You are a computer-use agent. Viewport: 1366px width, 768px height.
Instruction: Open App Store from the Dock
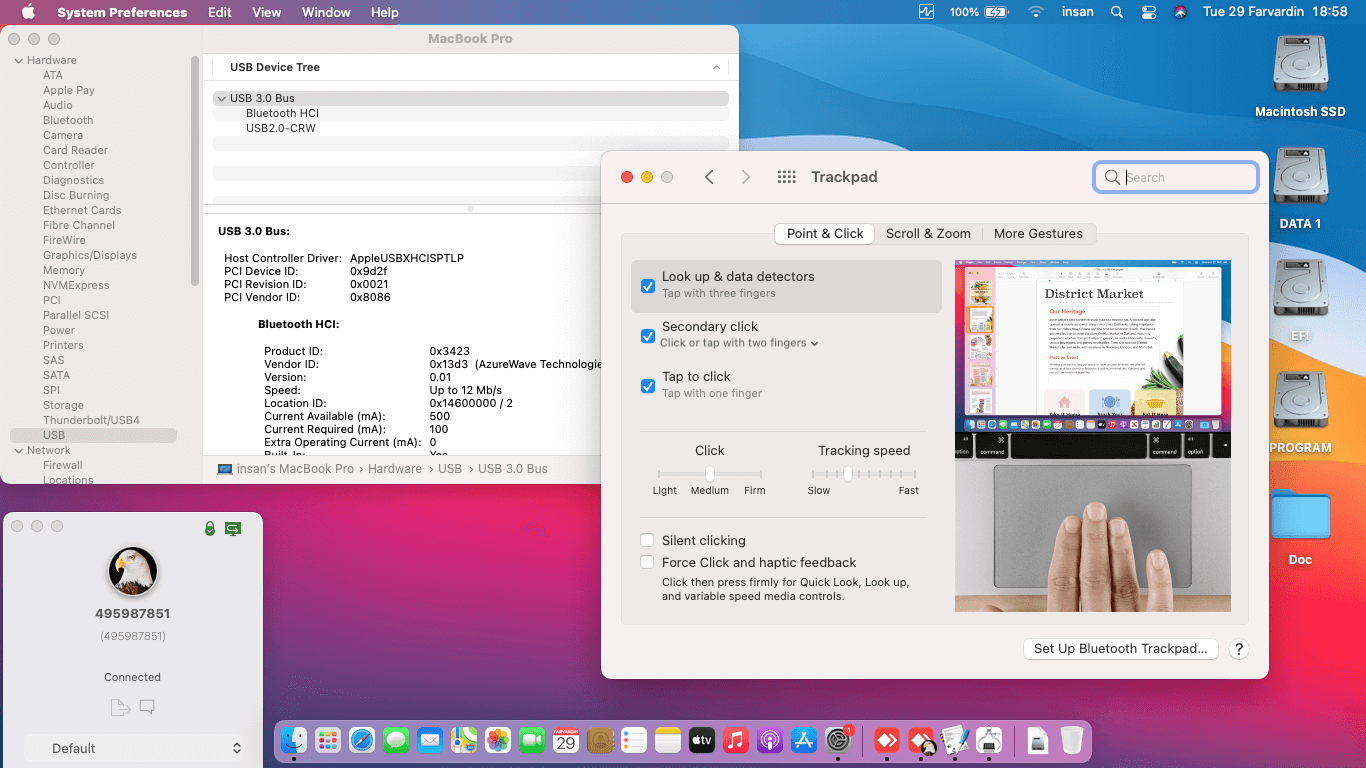[804, 740]
